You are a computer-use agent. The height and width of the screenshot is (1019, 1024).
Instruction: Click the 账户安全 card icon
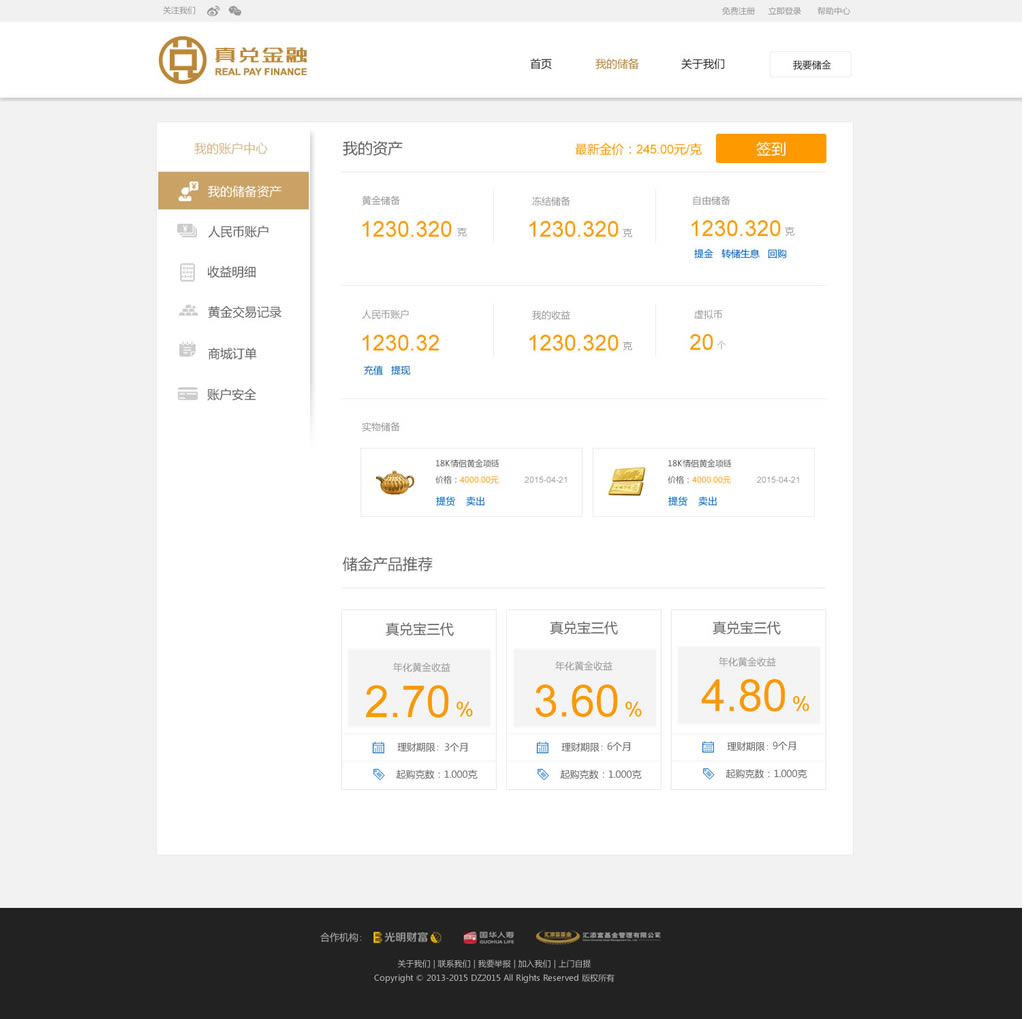(187, 394)
